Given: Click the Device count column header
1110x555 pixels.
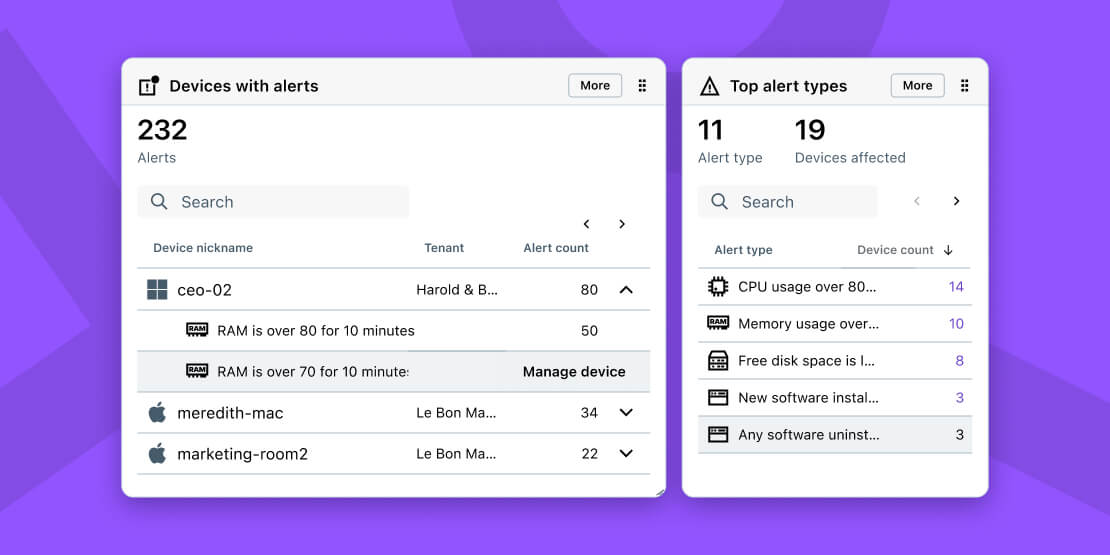Looking at the screenshot, I should point(895,250).
